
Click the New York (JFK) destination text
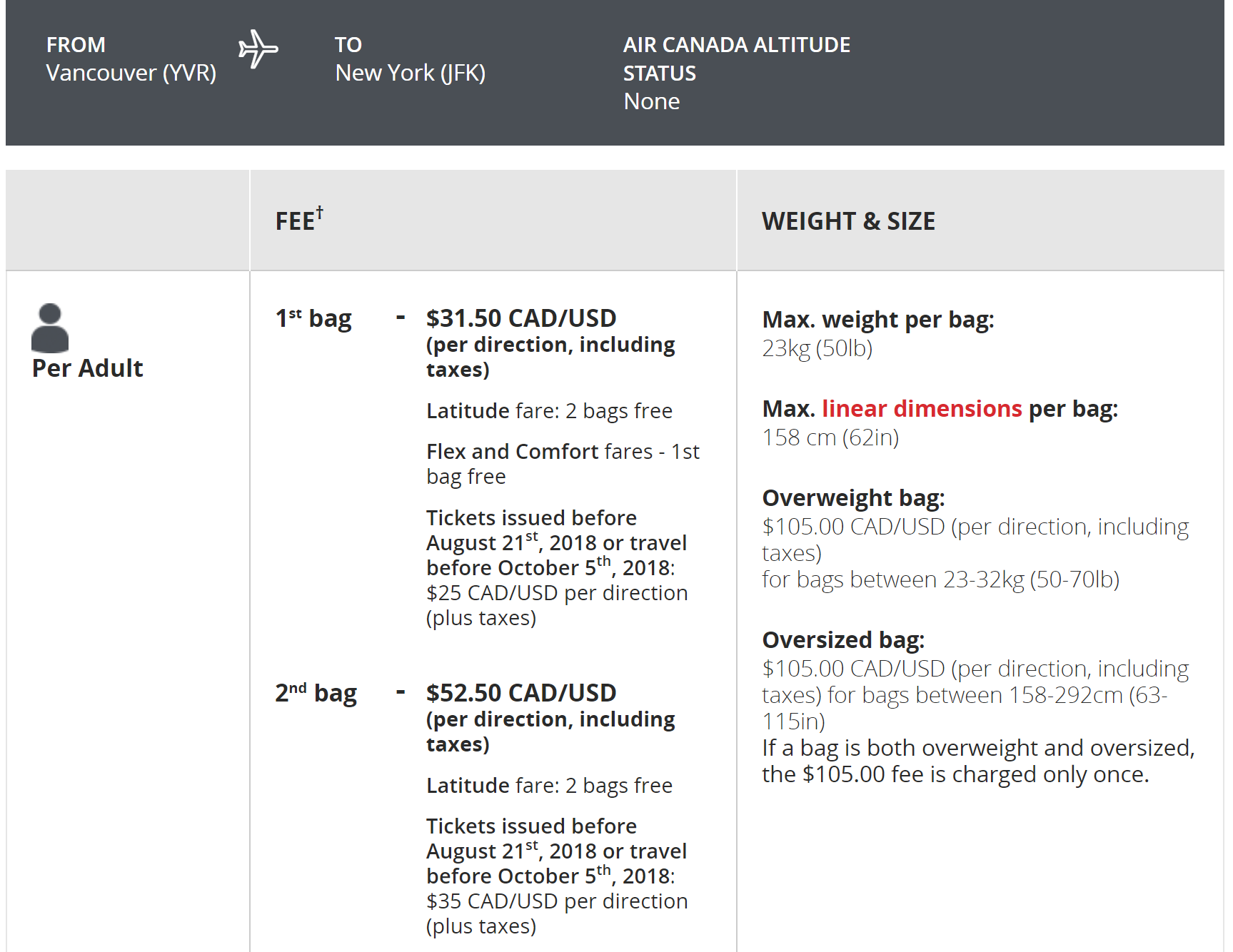(x=411, y=73)
